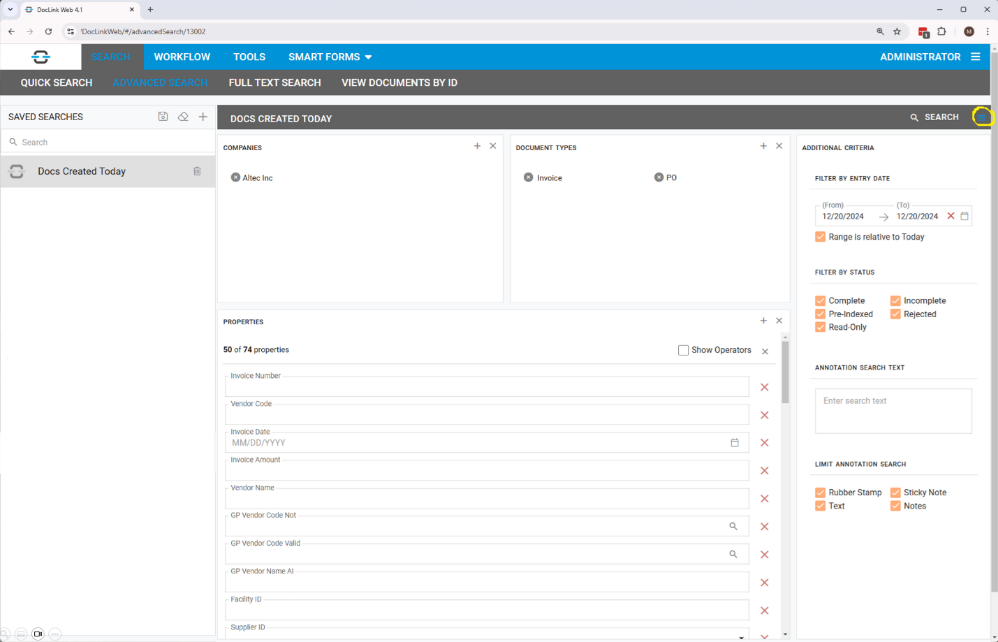Switch to Full Text Search
Image resolution: width=998 pixels, height=642 pixels.
point(275,83)
